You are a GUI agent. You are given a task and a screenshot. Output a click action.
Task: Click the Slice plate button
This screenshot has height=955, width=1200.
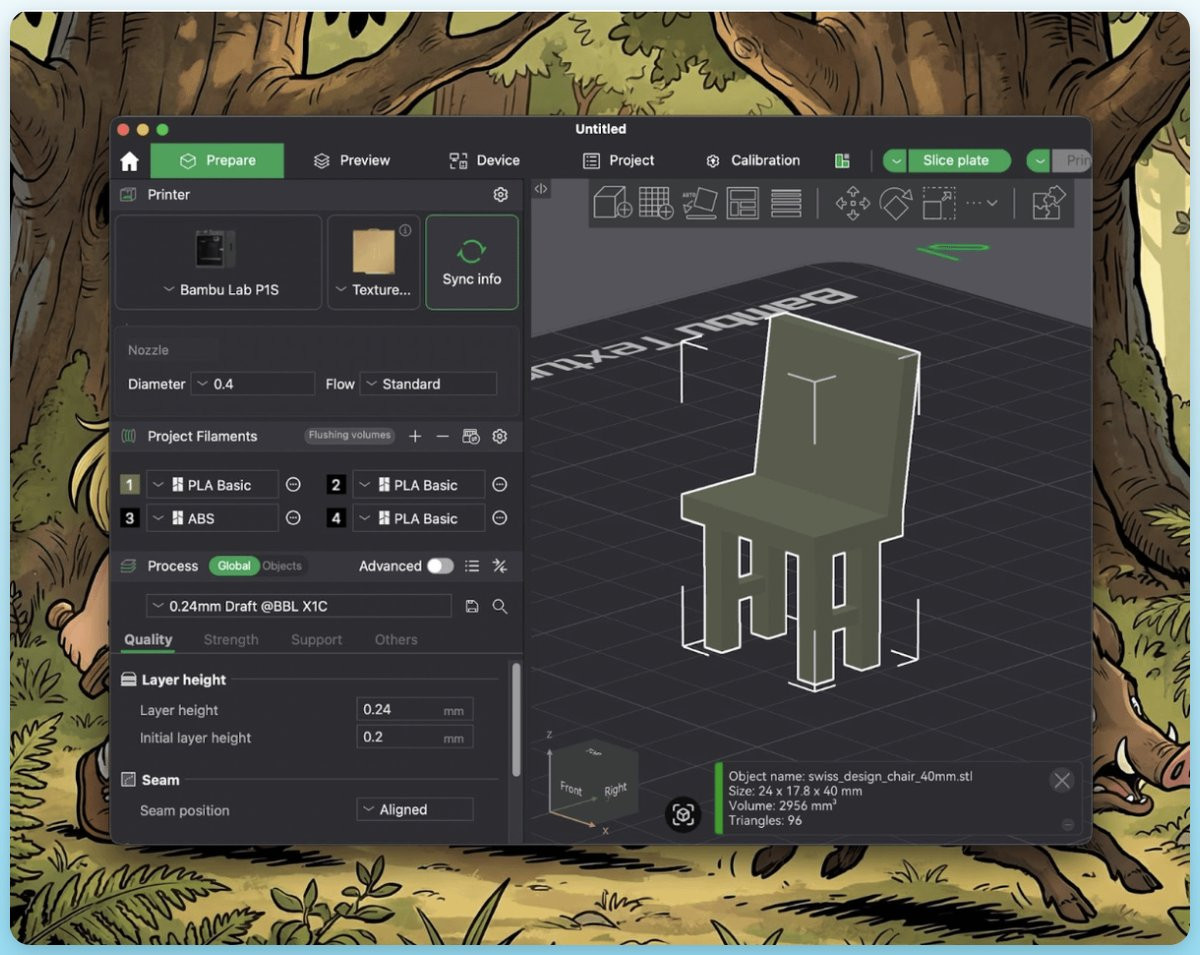(958, 161)
